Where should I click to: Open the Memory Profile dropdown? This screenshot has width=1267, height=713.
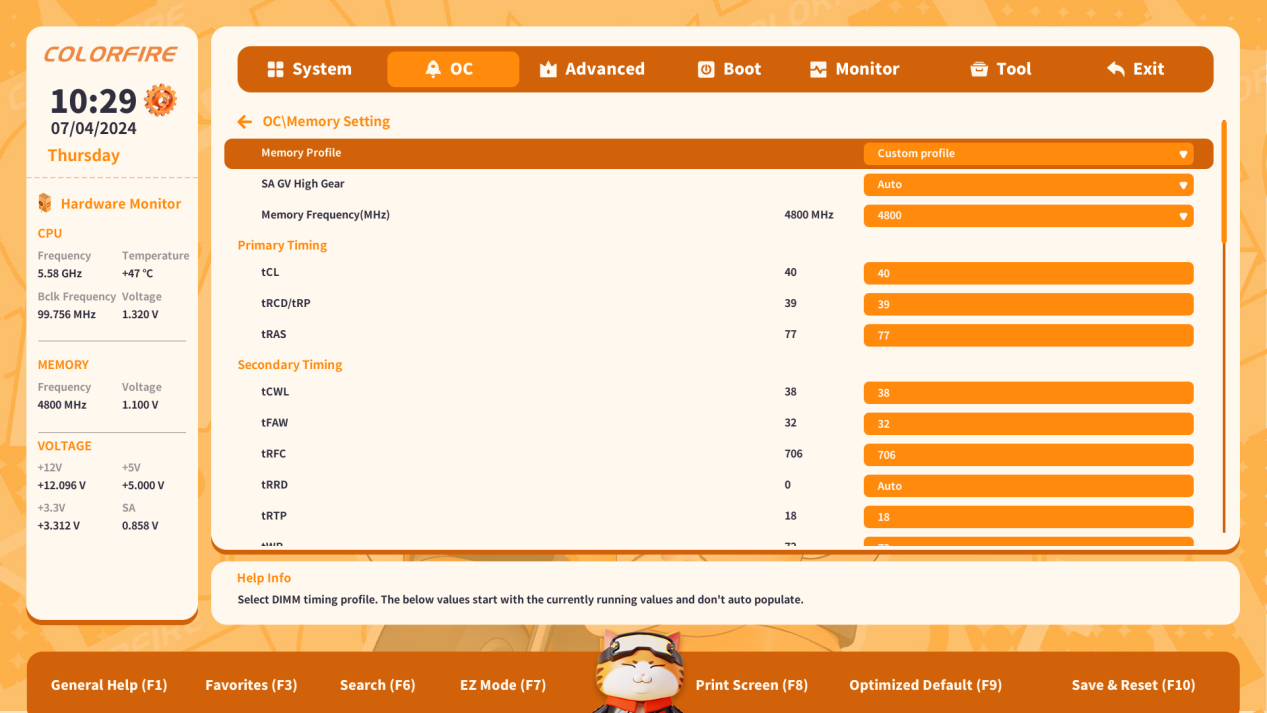[1028, 153]
